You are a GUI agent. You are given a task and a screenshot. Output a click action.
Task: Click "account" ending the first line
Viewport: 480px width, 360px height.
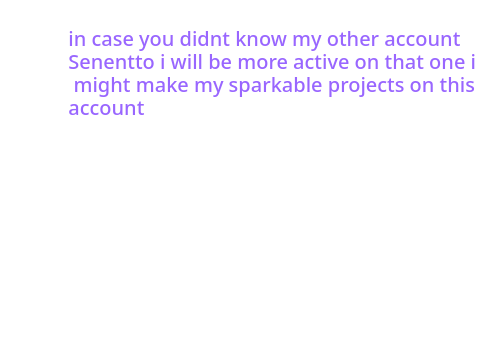(422, 40)
